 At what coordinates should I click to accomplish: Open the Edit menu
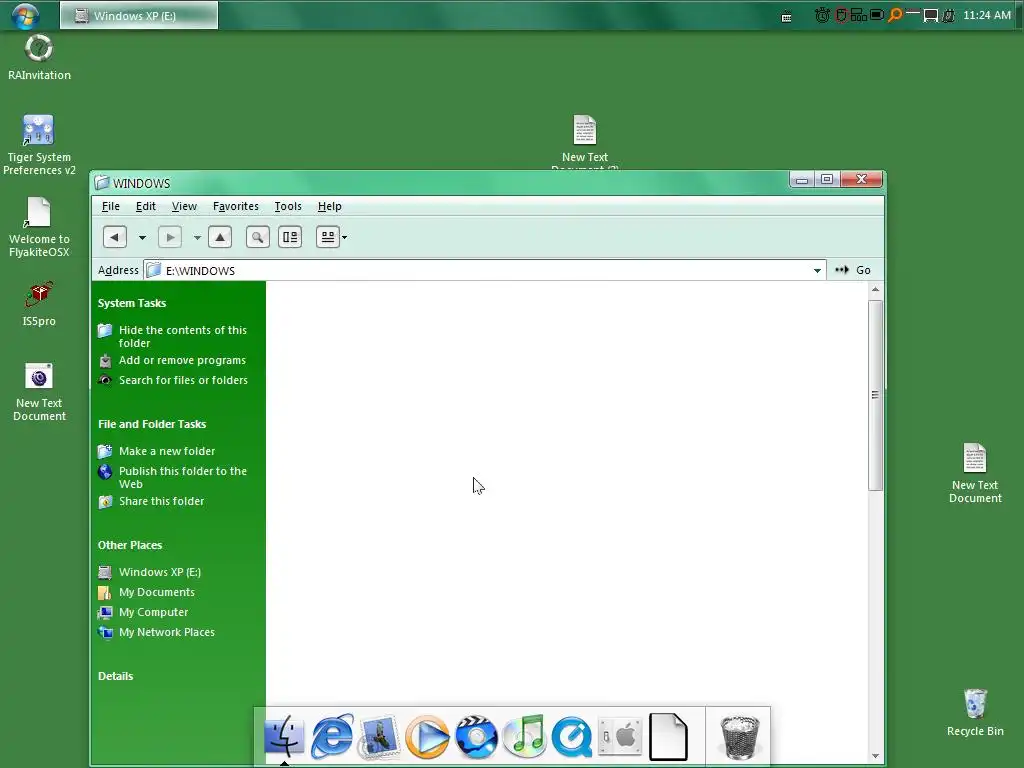[x=146, y=206]
